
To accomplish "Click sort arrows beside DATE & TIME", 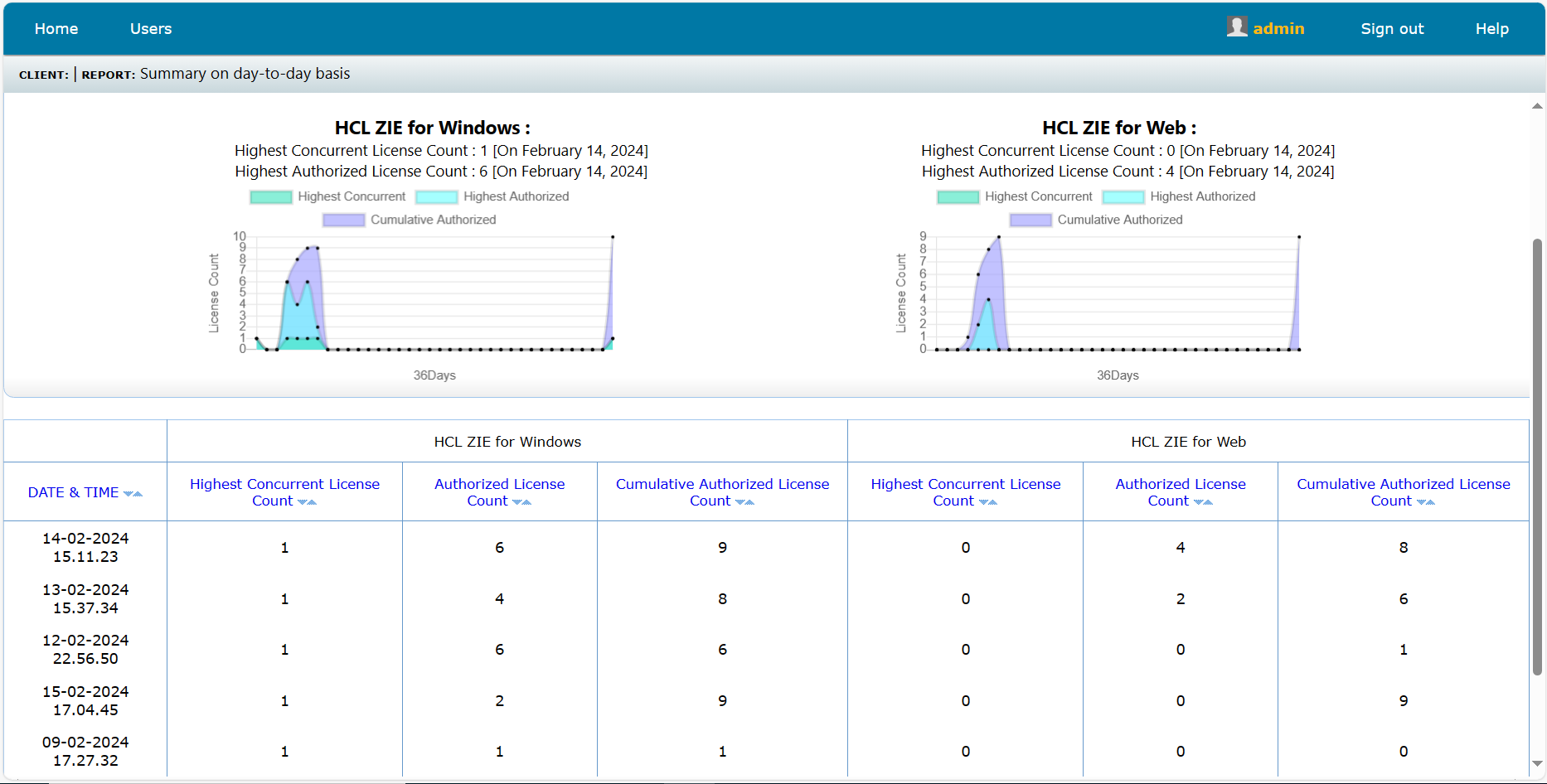I will (133, 494).
